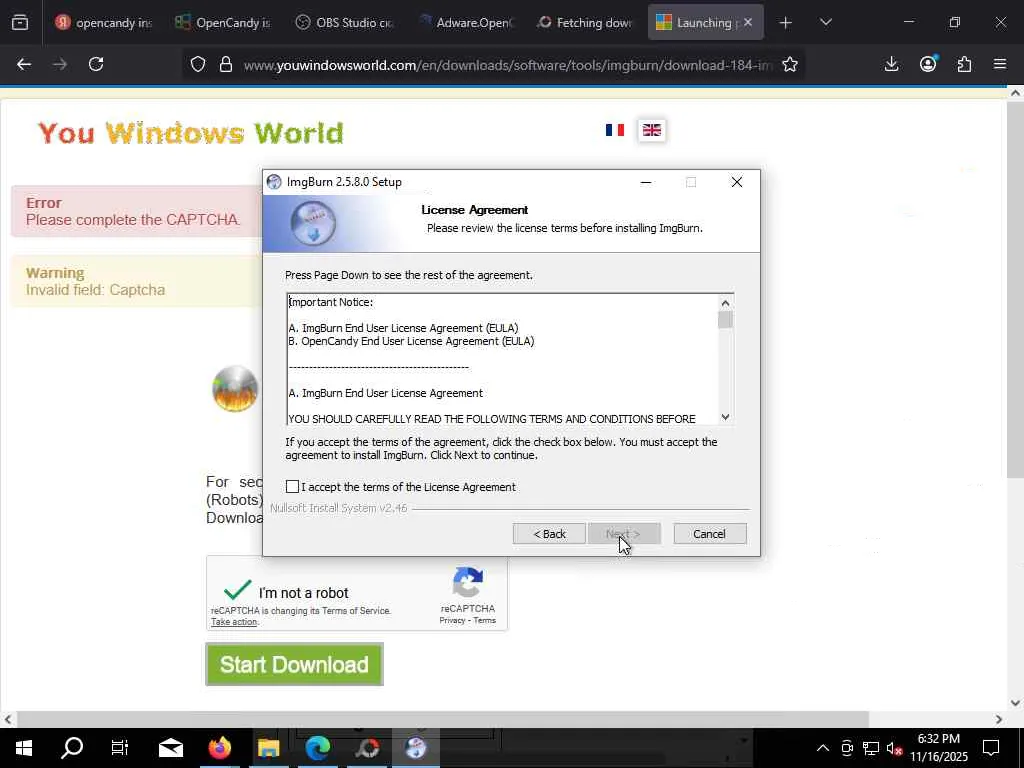Open Microsoft Edge from taskbar
This screenshot has height=768, width=1024.
pos(317,748)
